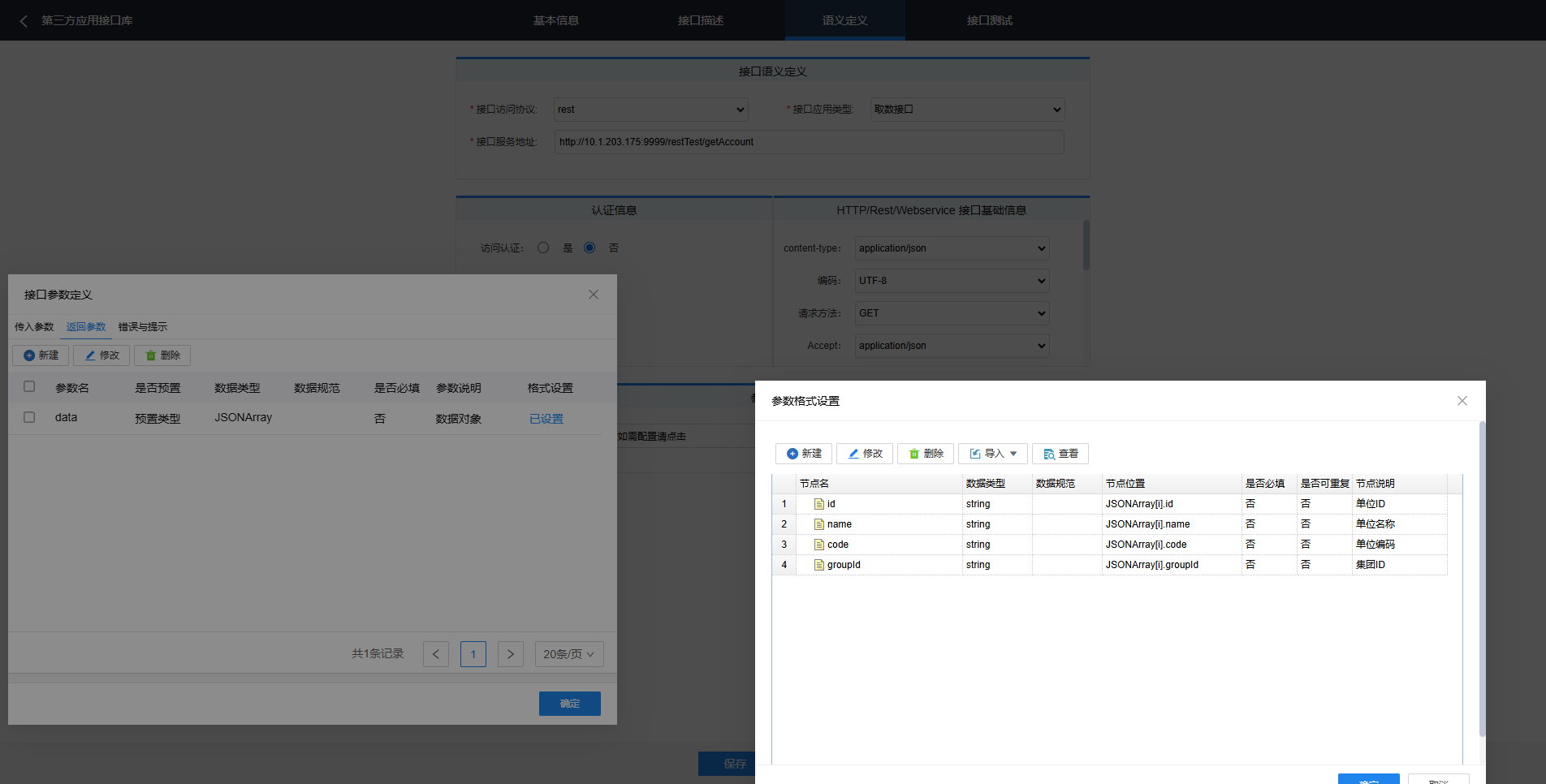Image resolution: width=1546 pixels, height=784 pixels.
Task: Select the groupId node file icon
Action: (x=819, y=565)
